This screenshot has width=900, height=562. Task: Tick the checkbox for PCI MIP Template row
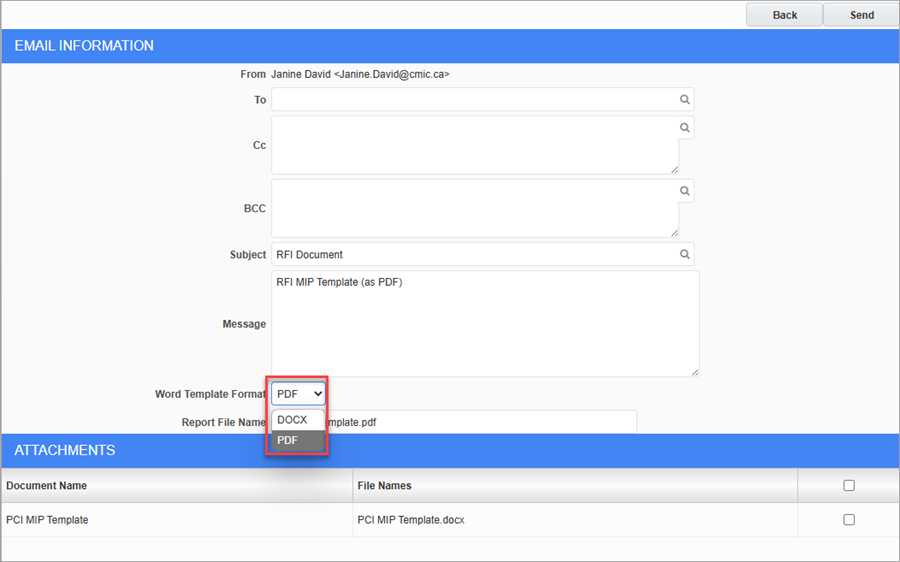pos(849,520)
